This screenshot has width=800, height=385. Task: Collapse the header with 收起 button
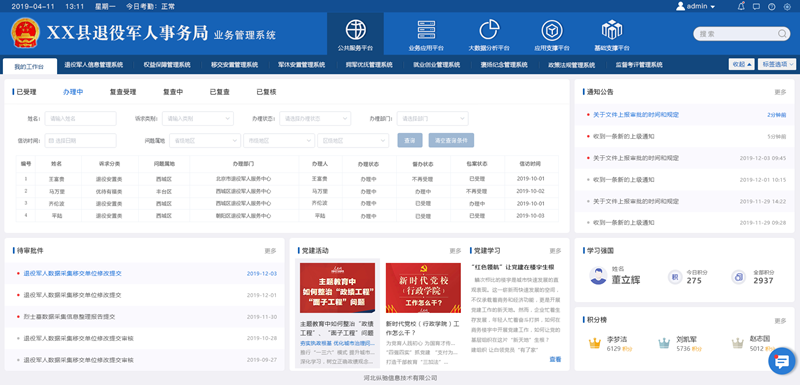pos(742,65)
